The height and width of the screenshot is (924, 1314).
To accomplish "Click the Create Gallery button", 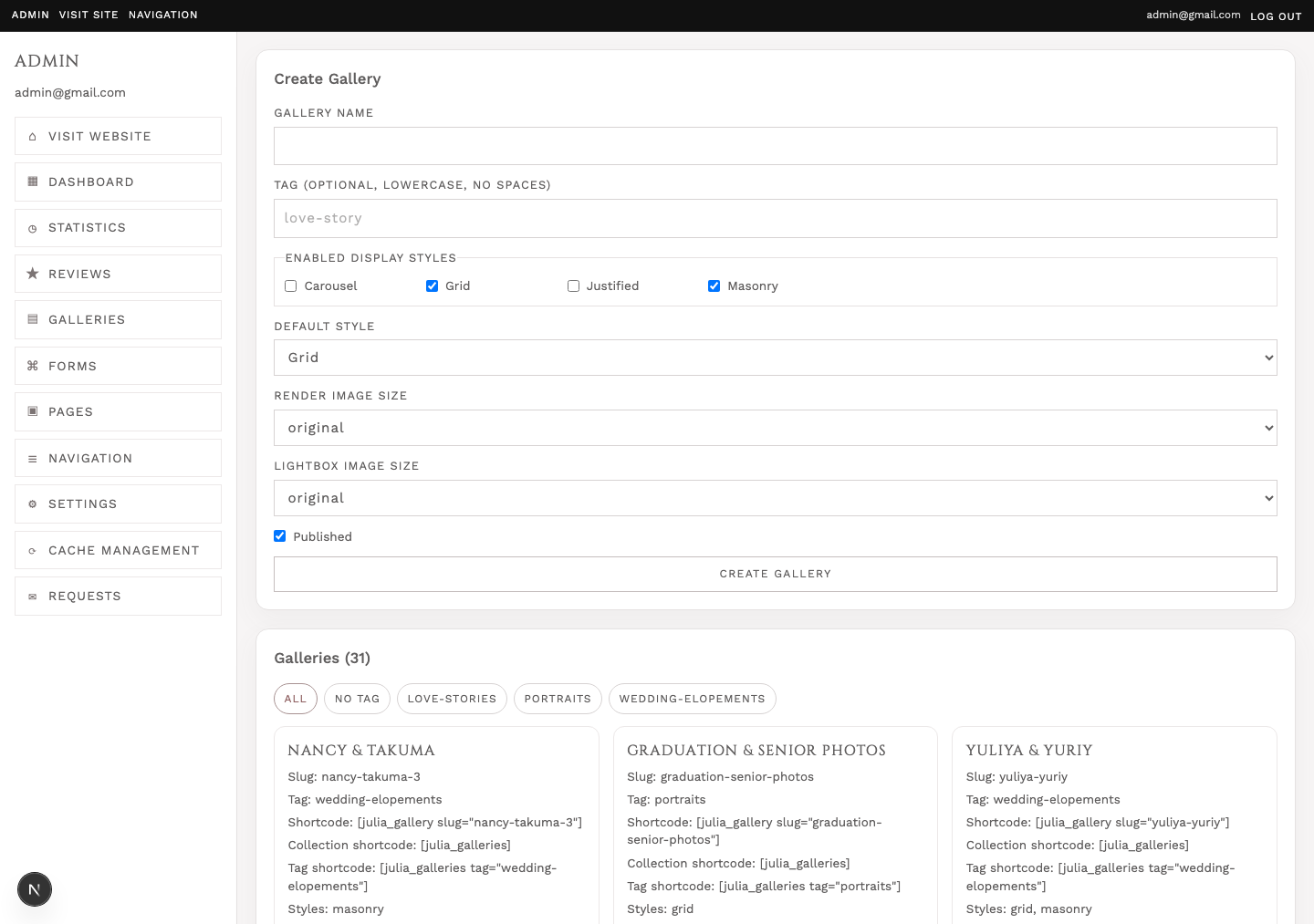I will [776, 574].
